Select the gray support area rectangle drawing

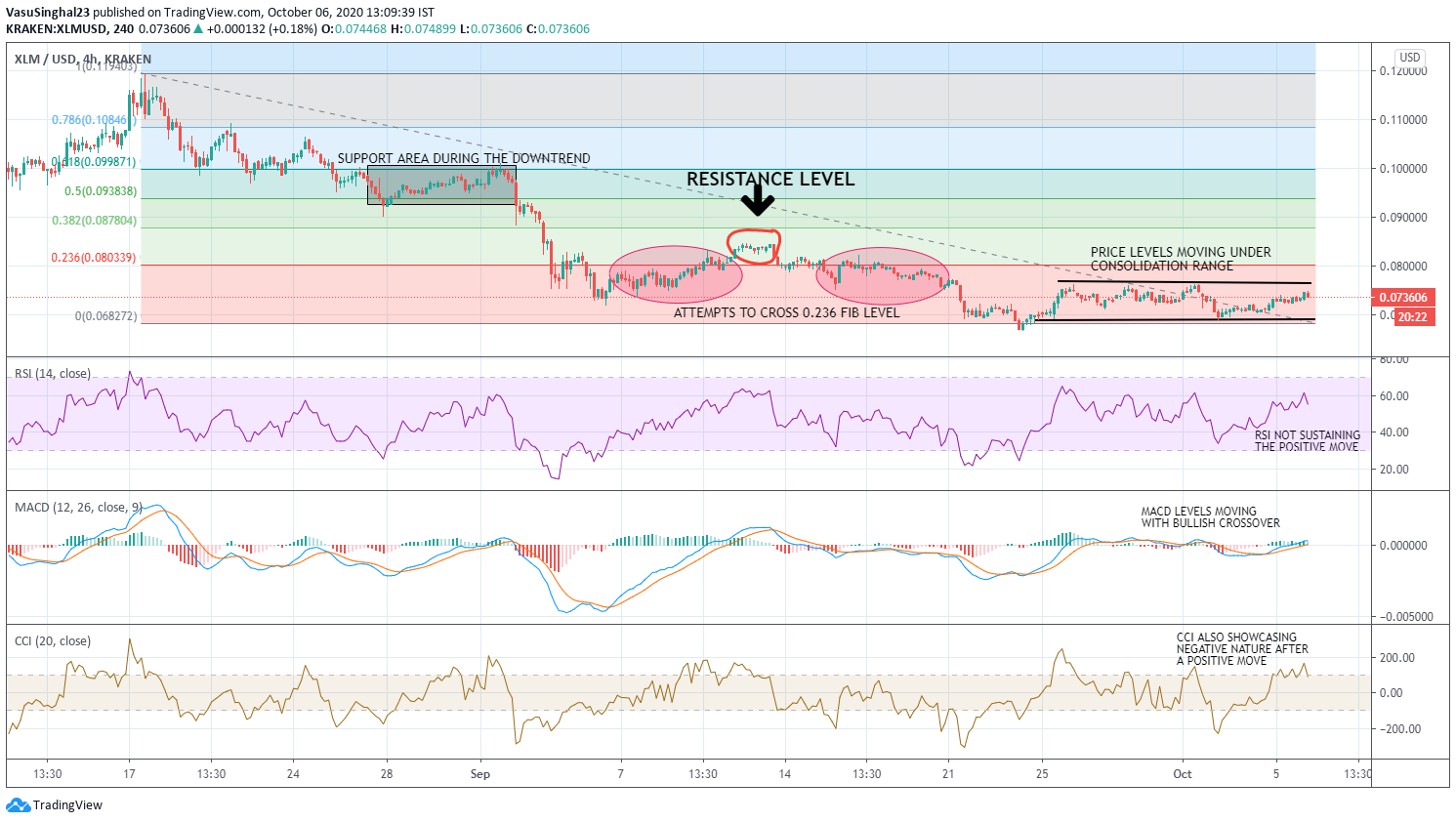pos(441,185)
